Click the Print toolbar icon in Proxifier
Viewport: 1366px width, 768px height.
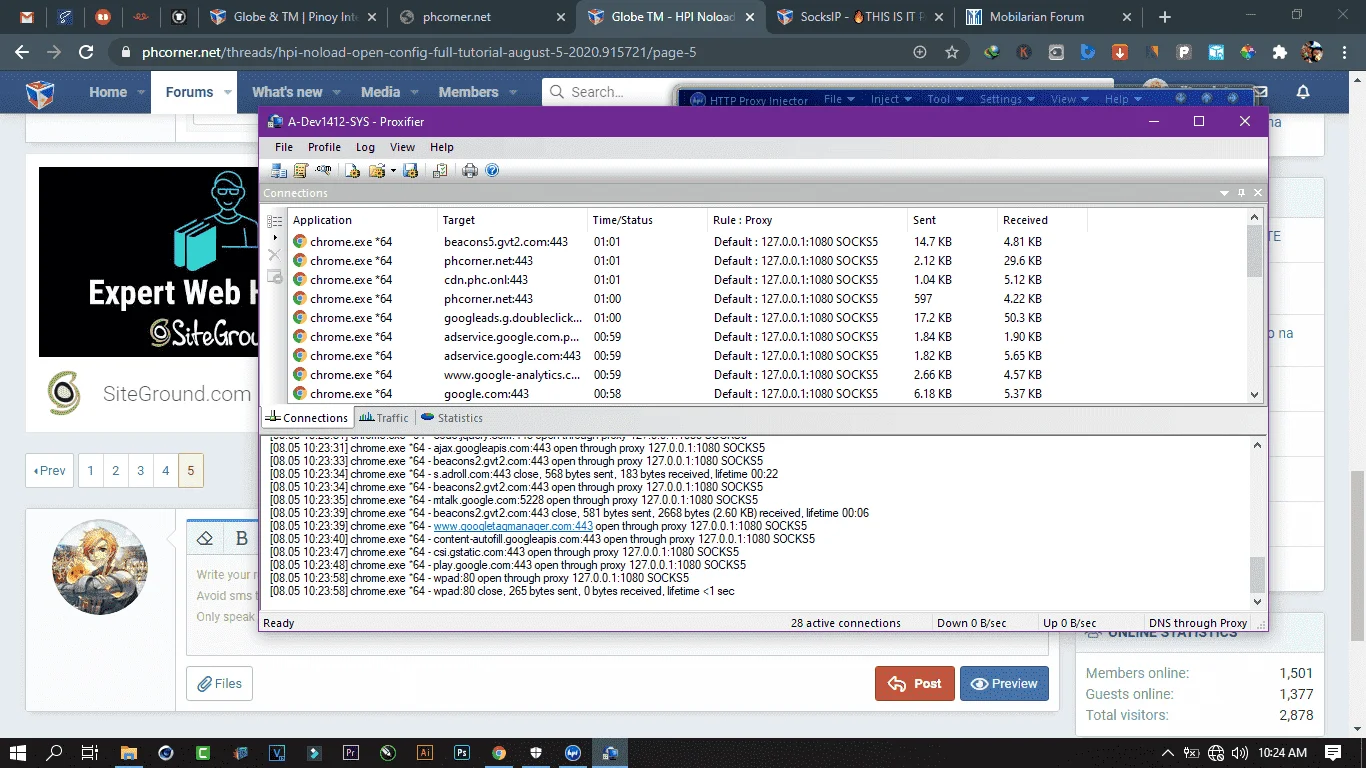pos(470,171)
